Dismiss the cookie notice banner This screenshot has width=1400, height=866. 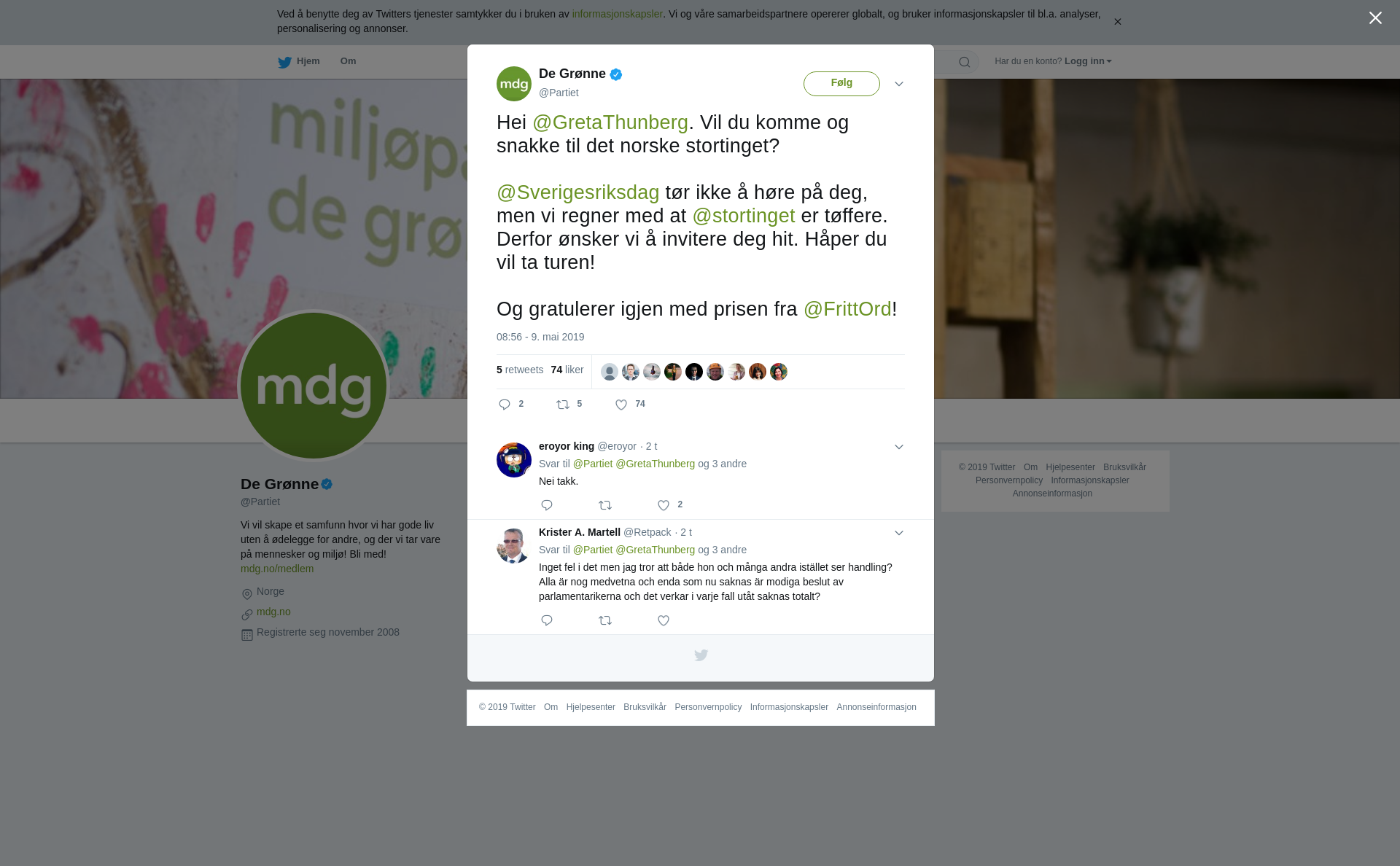point(1117,22)
